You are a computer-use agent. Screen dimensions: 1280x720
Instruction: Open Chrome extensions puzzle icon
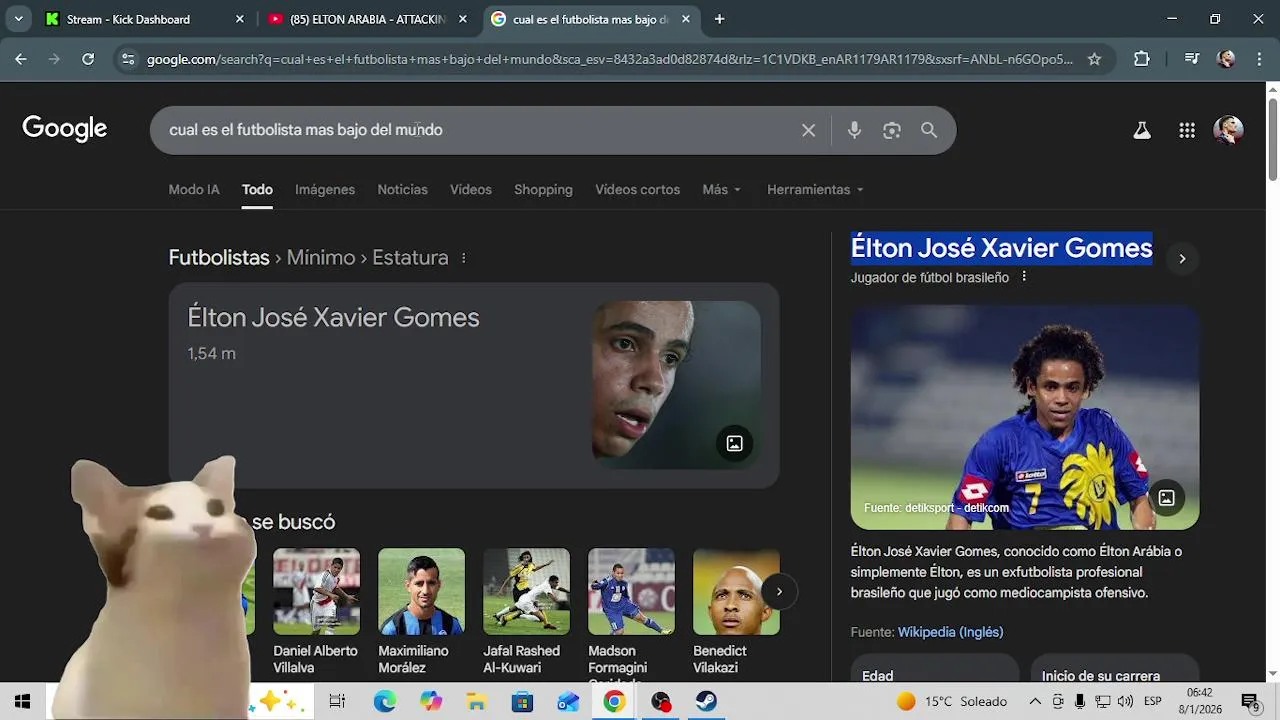1142,59
